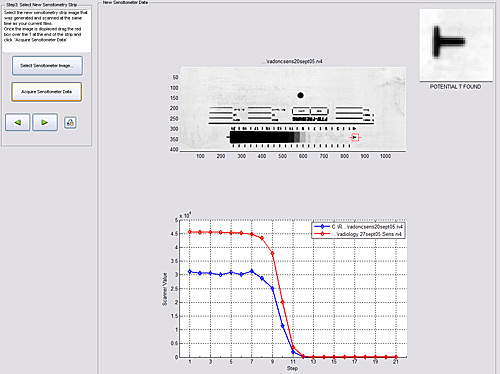Image resolution: width=500 pixels, height=374 pixels.
Task: Click the Scanner Value axis label
Action: tap(164, 289)
